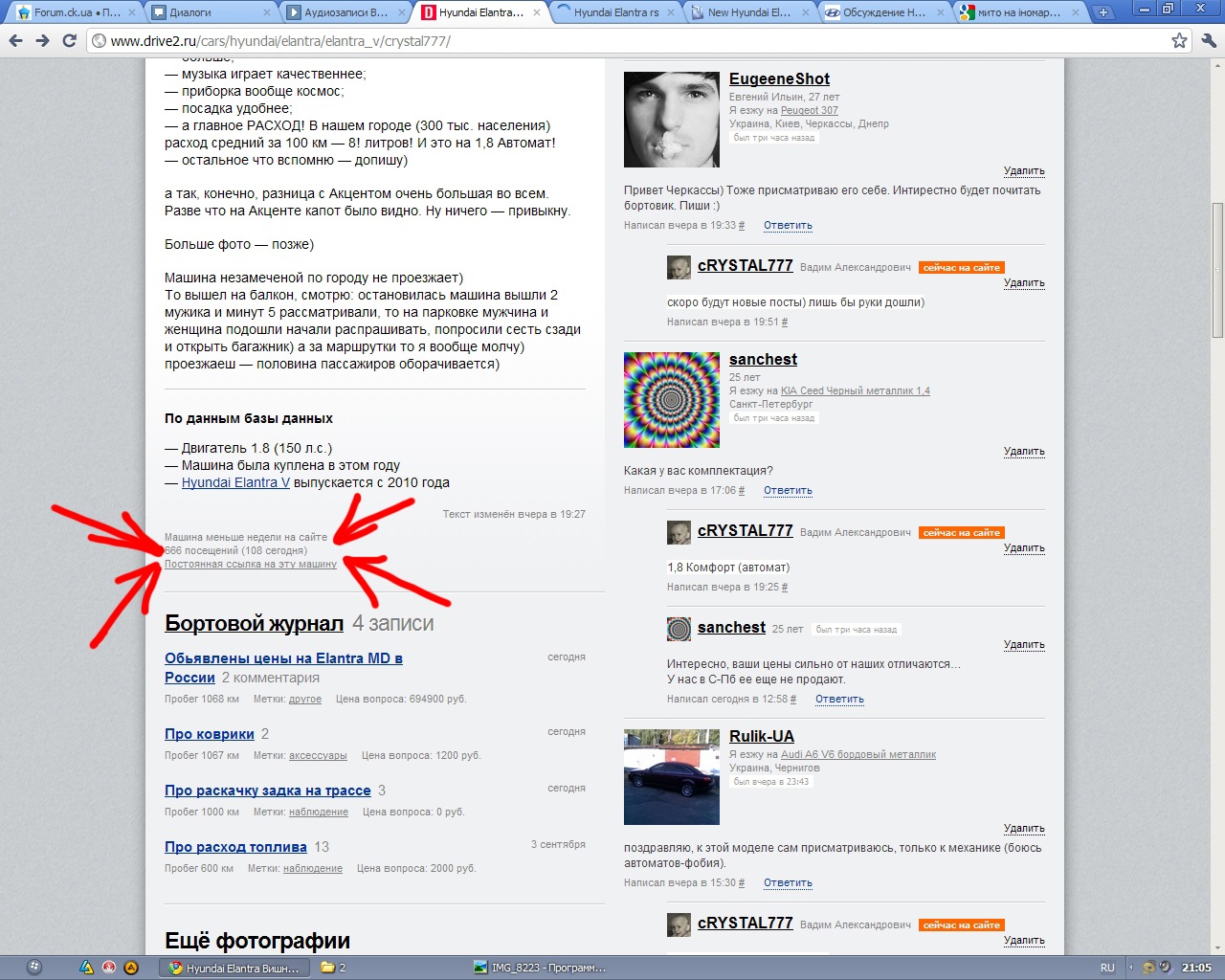Open the Бортовой журнал heading link
This screenshot has height=980, width=1225.
pos(254,624)
